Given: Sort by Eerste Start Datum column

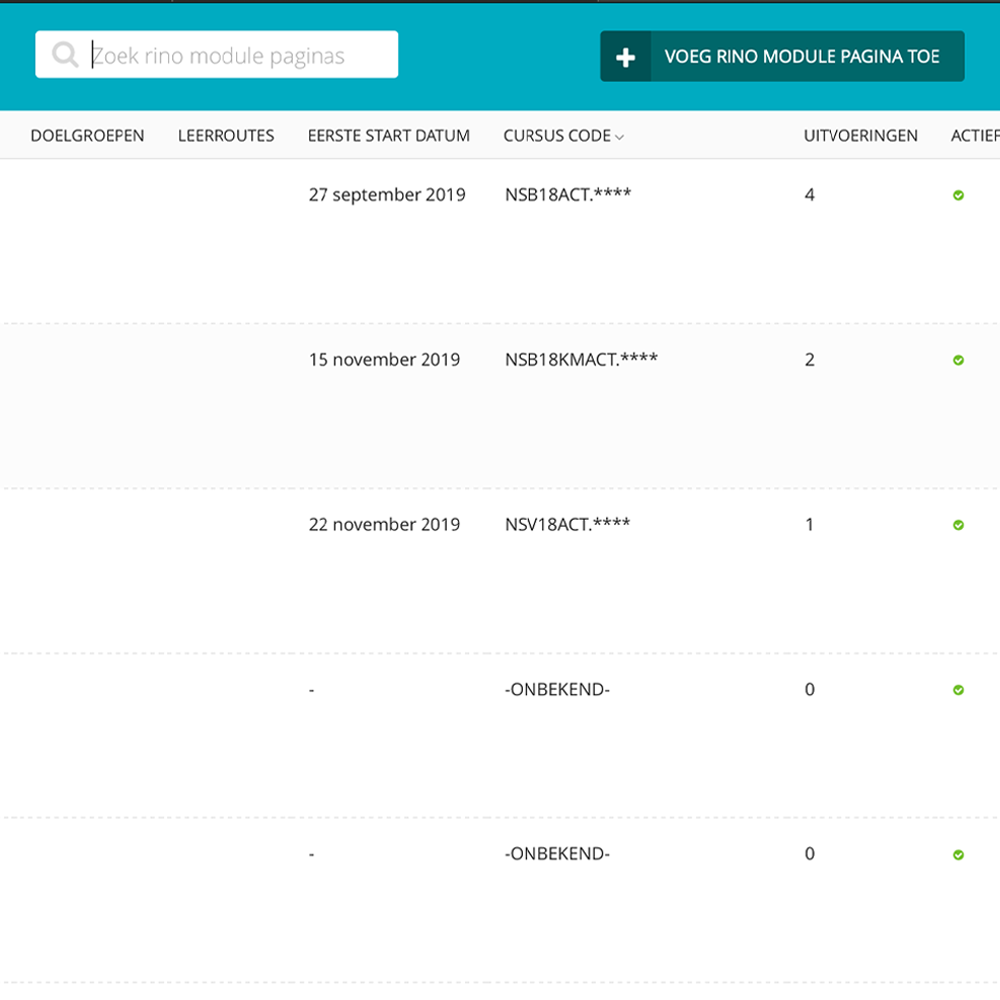Looking at the screenshot, I should (x=388, y=136).
